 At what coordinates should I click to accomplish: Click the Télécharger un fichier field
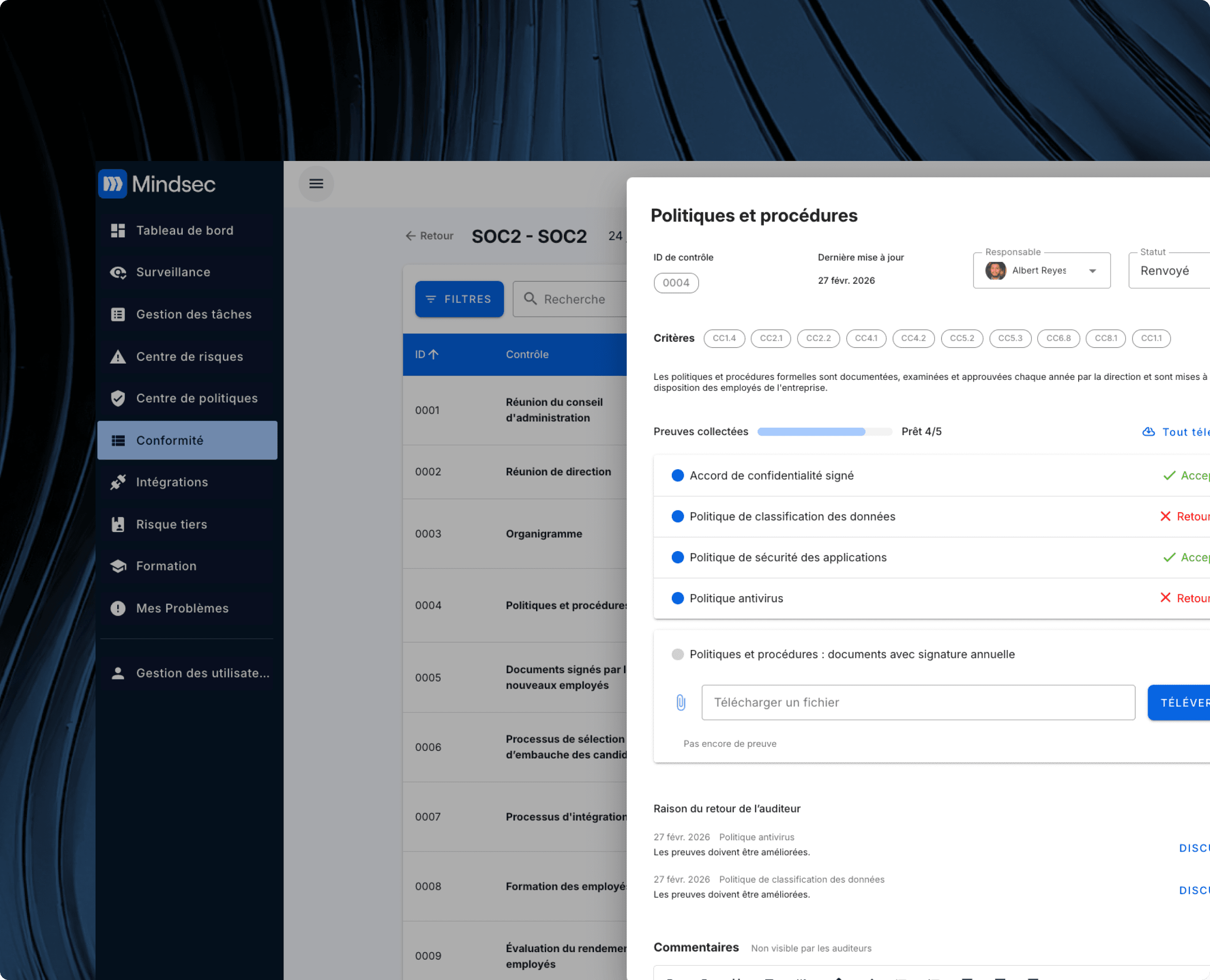918,702
